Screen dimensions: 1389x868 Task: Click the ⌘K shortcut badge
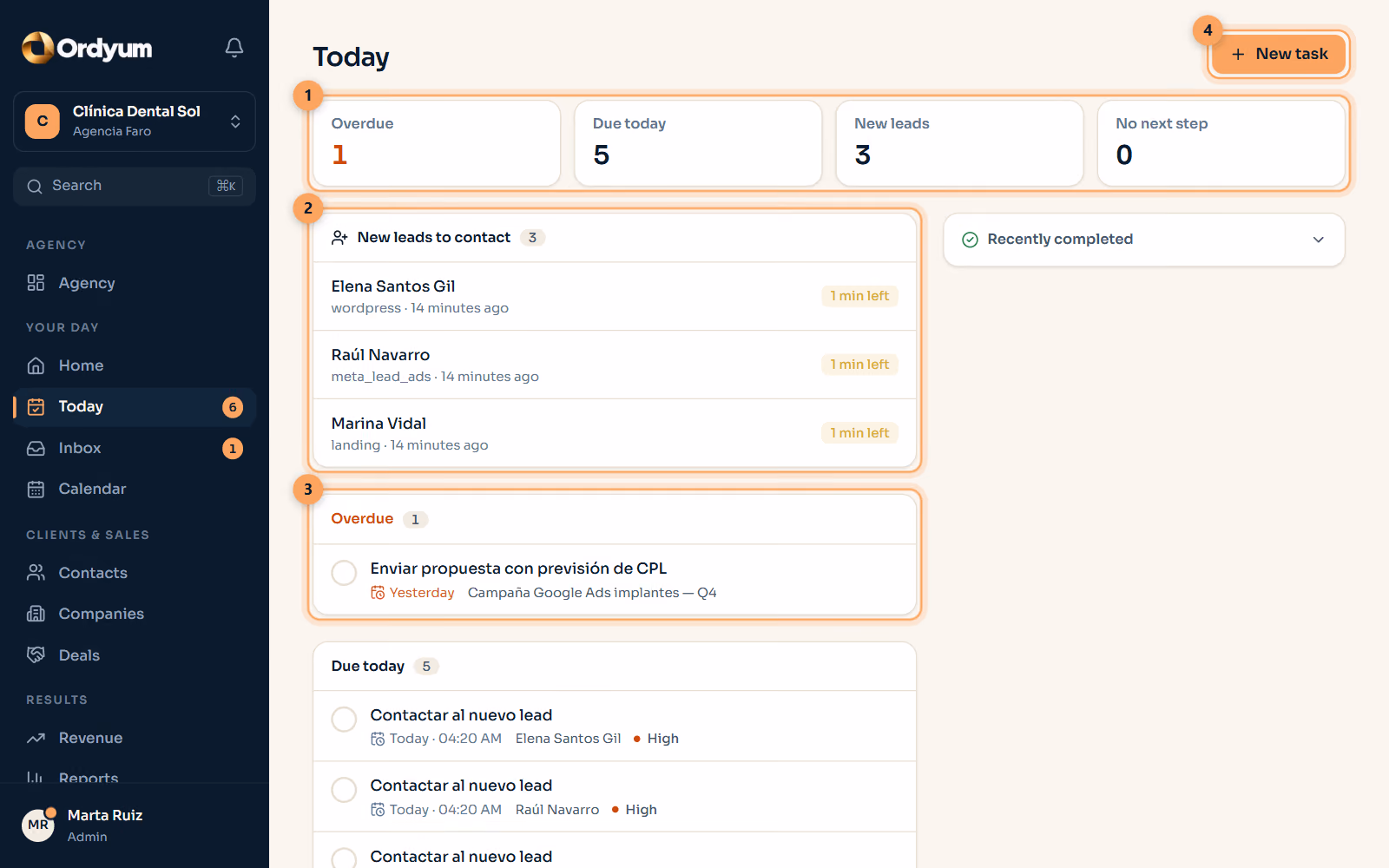point(226,187)
